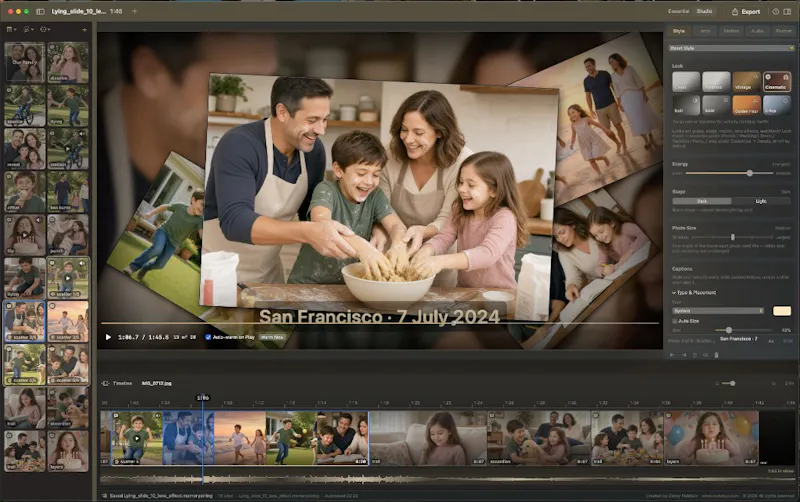Screen dimensions: 800x502
Task: Select the Our Family title thumbnail
Action: [x=24, y=62]
